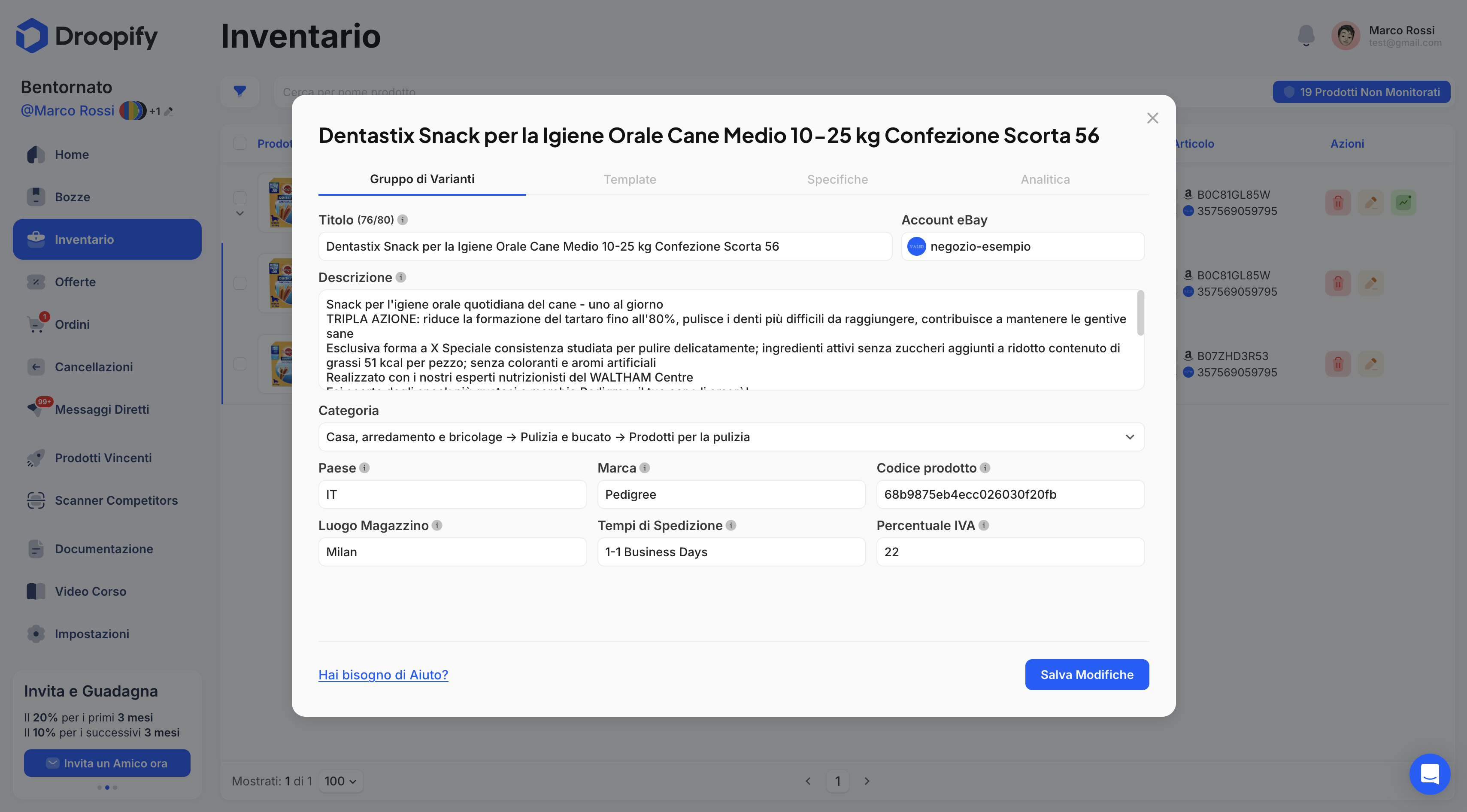Viewport: 1467px width, 812px height.
Task: Click the Percentuale IVA field showing 22
Action: [x=1010, y=552]
